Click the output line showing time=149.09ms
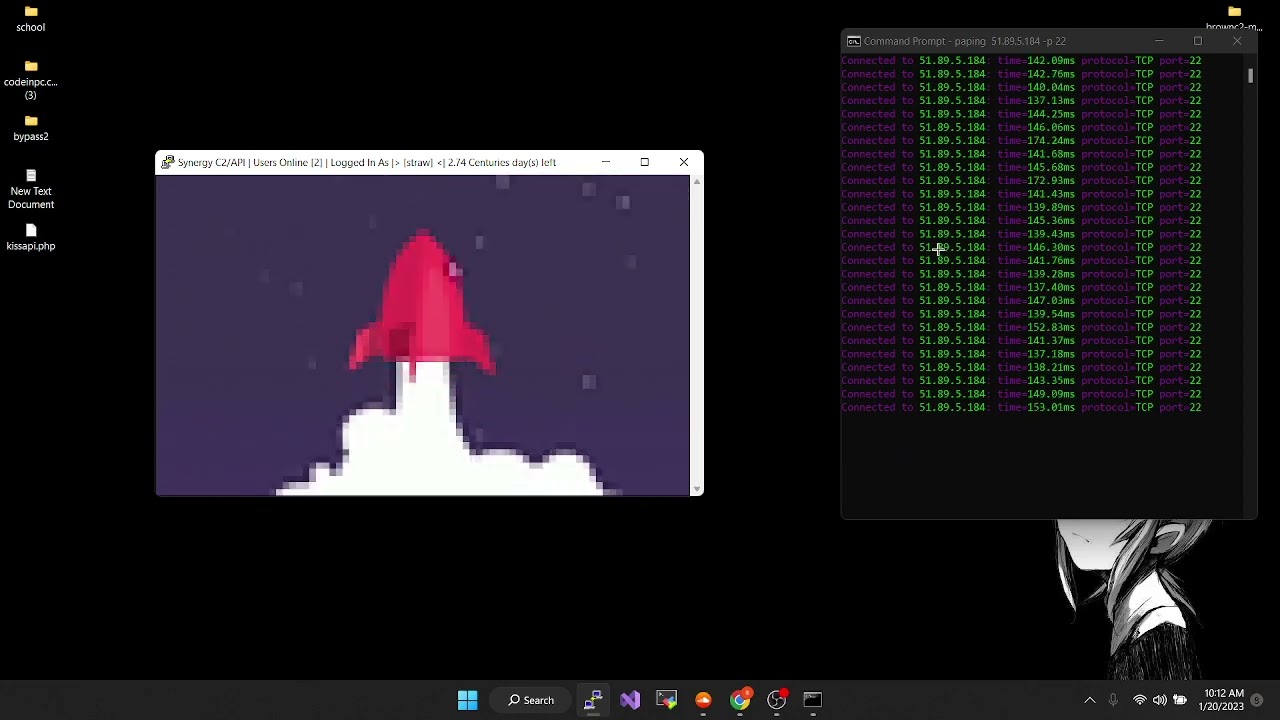 coord(1021,394)
